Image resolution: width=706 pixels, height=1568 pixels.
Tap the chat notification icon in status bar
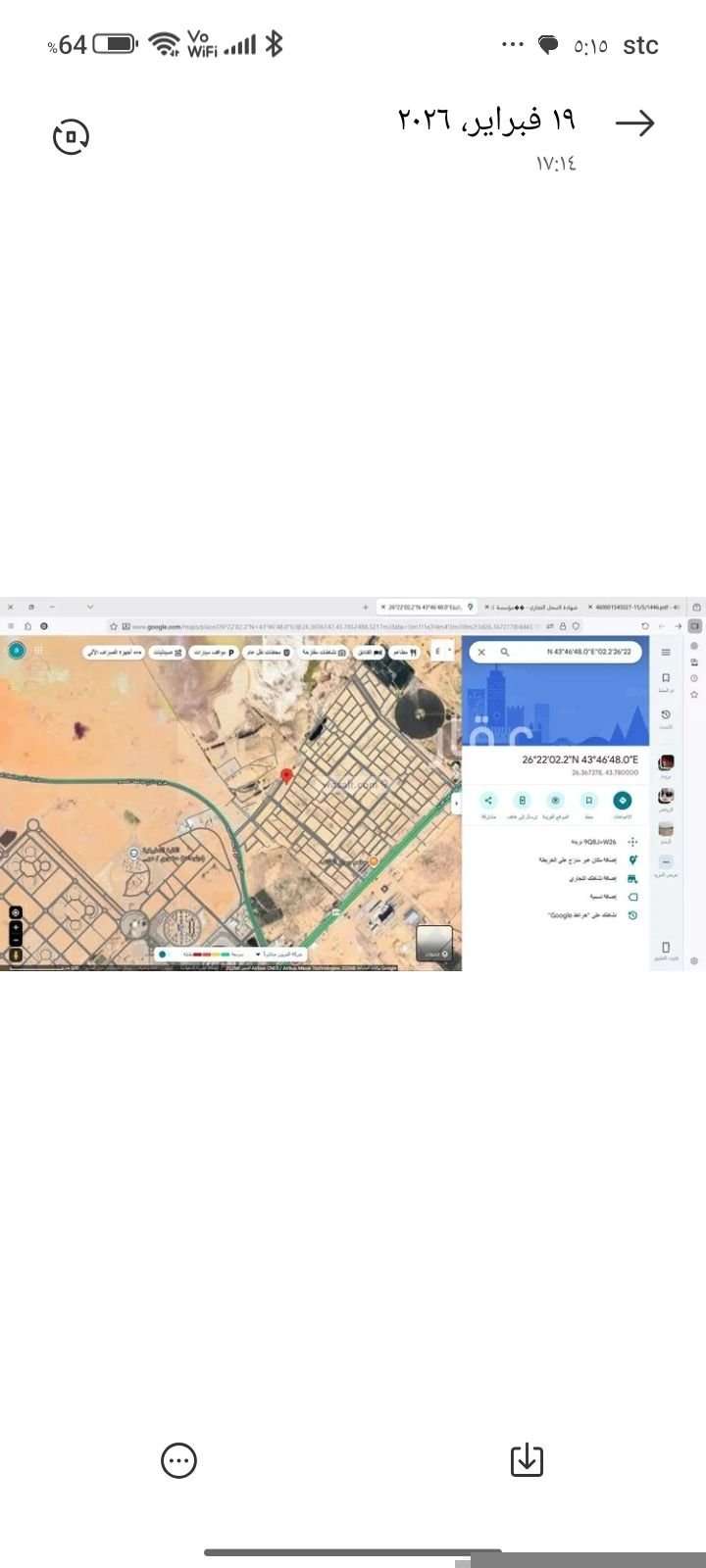549,45
